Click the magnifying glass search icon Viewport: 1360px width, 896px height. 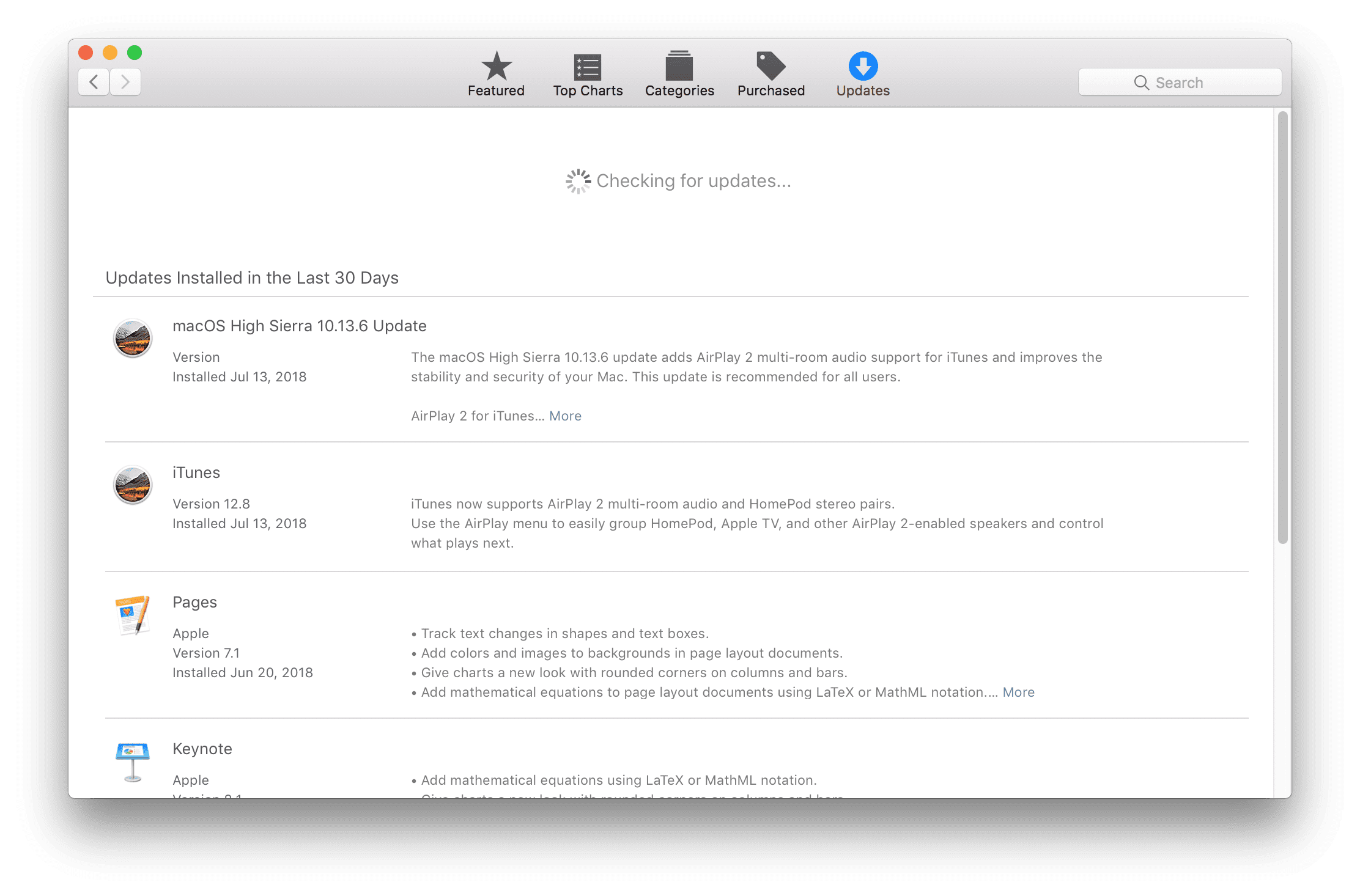point(1141,83)
